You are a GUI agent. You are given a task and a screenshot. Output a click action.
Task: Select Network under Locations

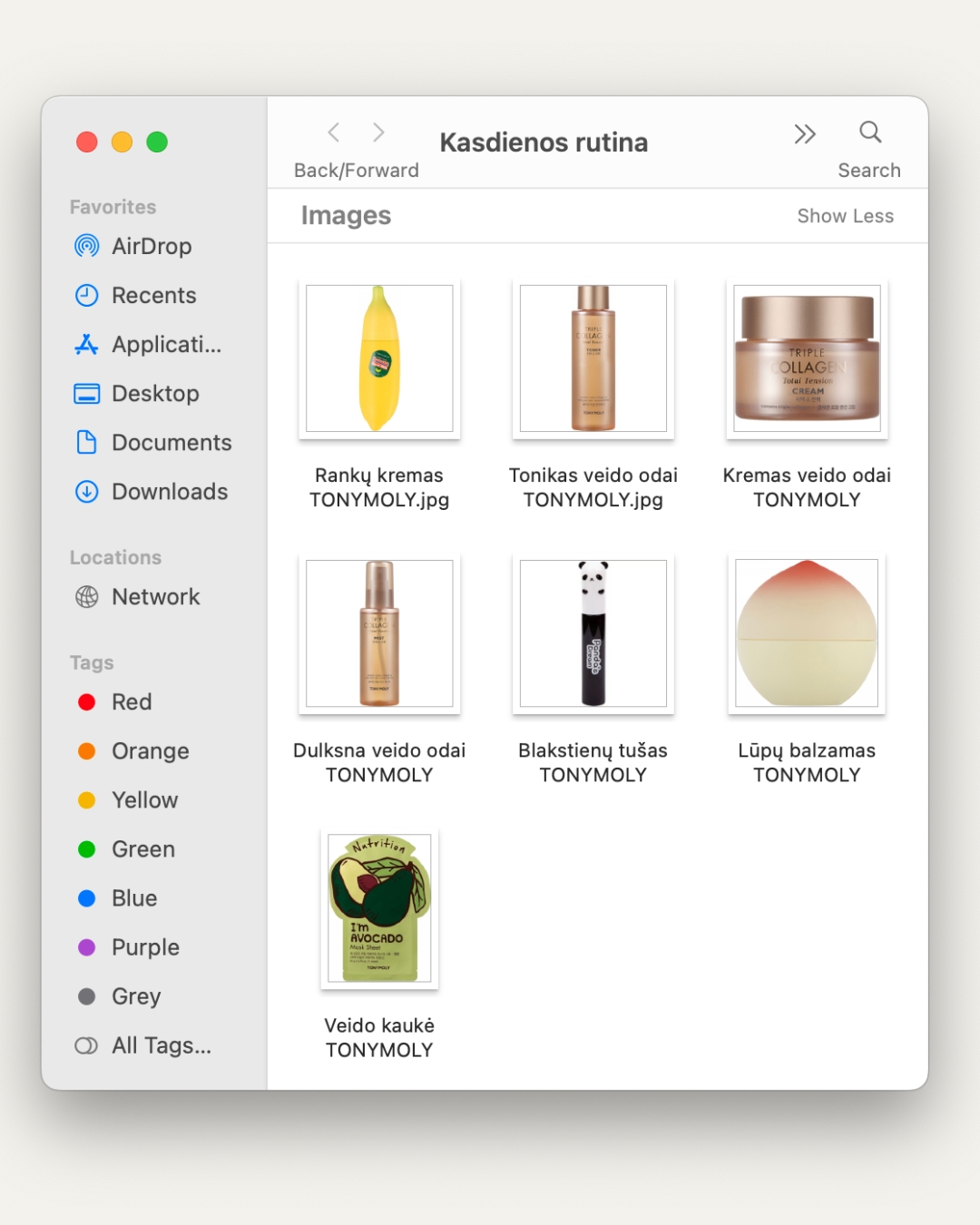tap(155, 596)
